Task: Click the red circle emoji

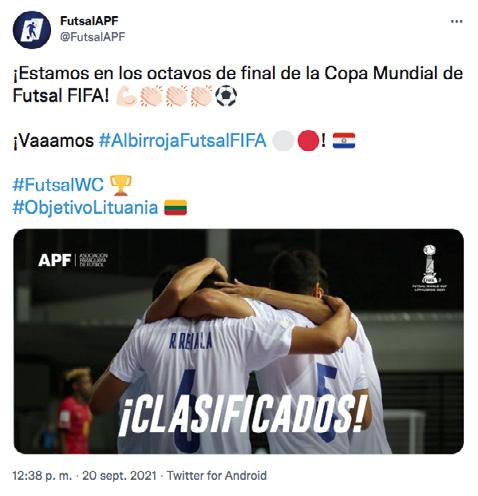Action: pos(308,140)
